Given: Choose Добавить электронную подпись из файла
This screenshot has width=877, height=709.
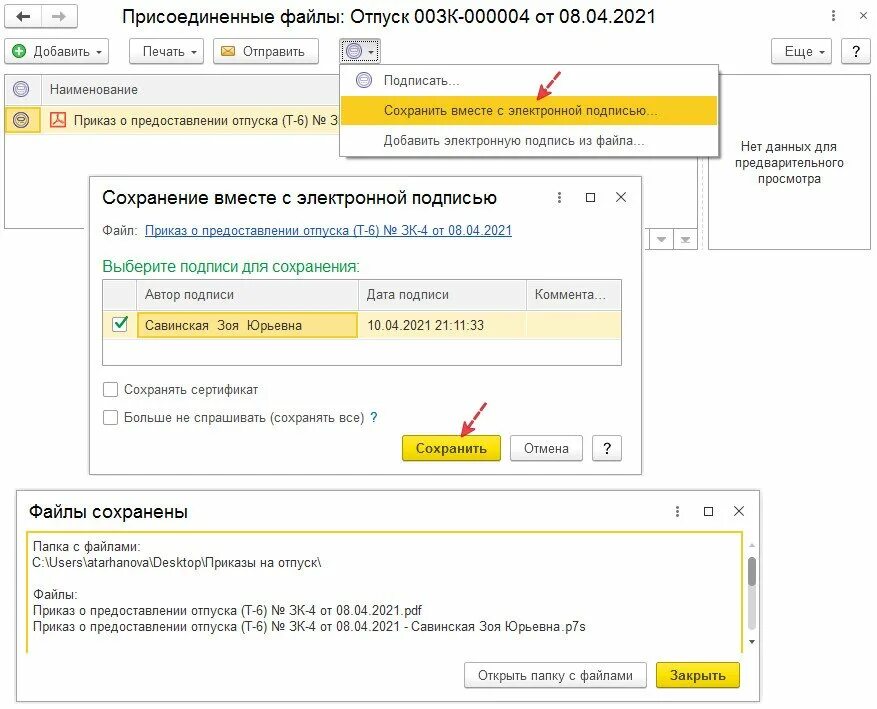Looking at the screenshot, I should 529,140.
